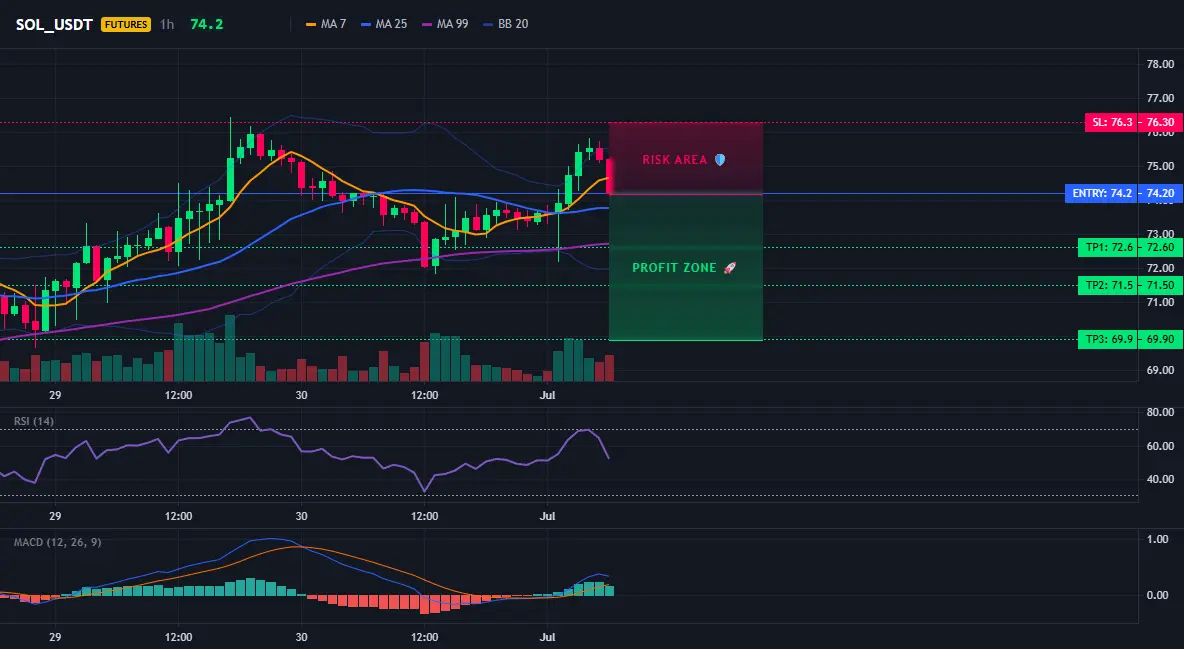Click the FUTURES badge
This screenshot has height=649, width=1184.
(x=126, y=24)
